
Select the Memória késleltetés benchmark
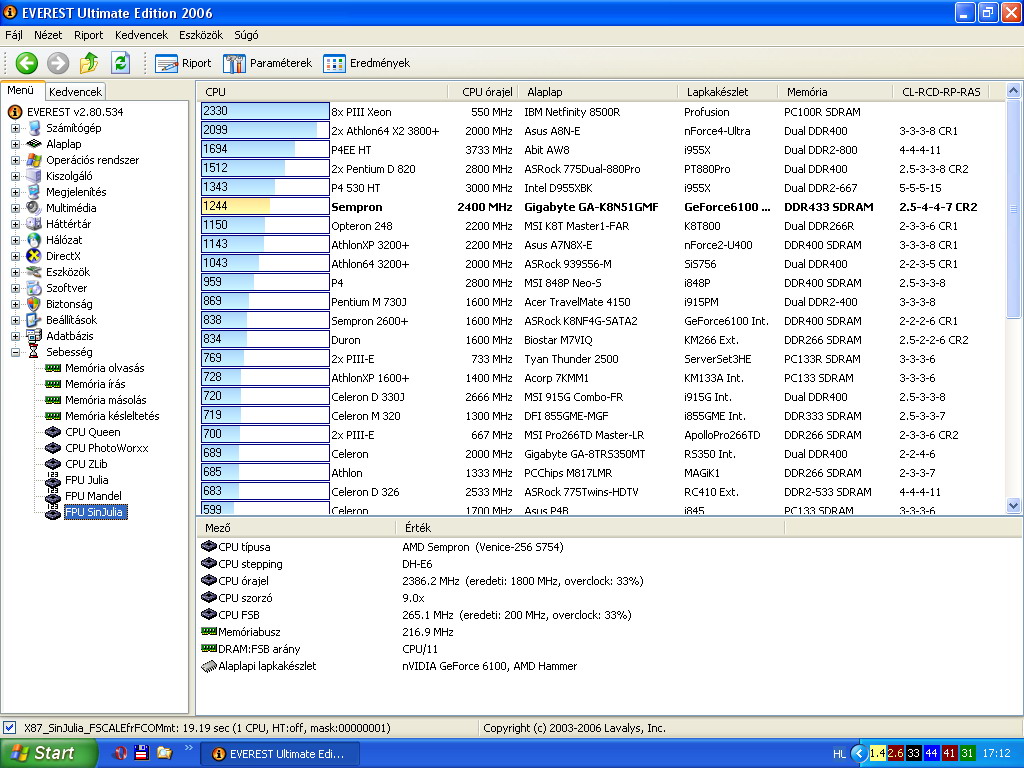tap(112, 416)
